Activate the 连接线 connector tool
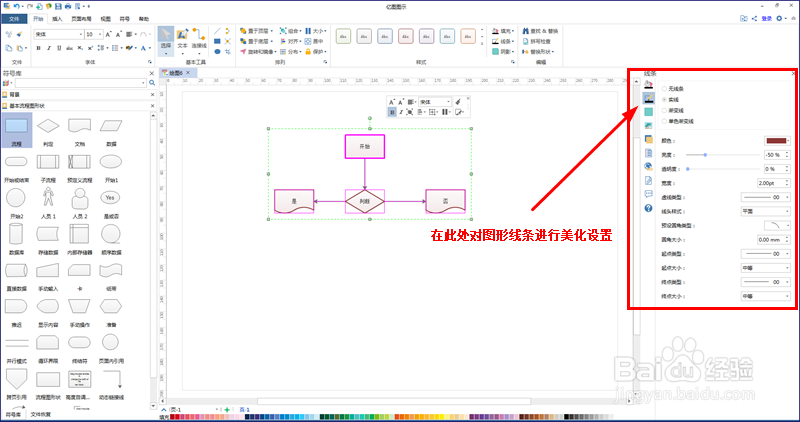This screenshot has width=800, height=422. point(199,41)
